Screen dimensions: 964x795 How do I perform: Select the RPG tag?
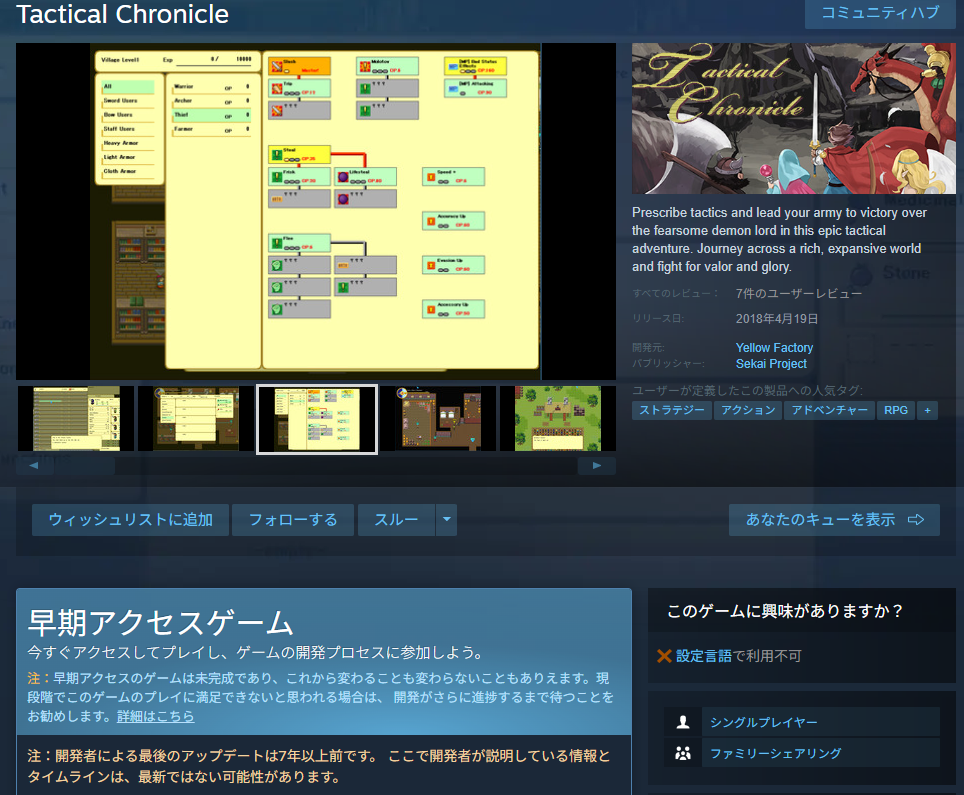tap(896, 410)
